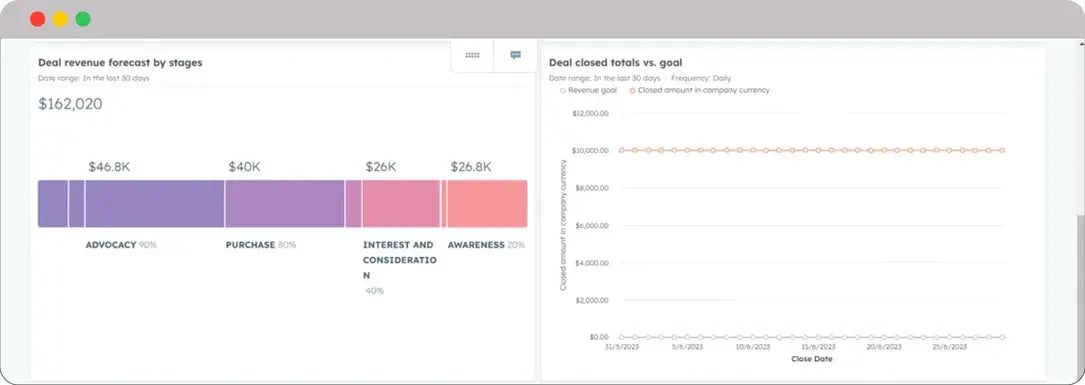The height and width of the screenshot is (385, 1085).
Task: Click the $12,000.00 y-axis label
Action: coord(590,113)
